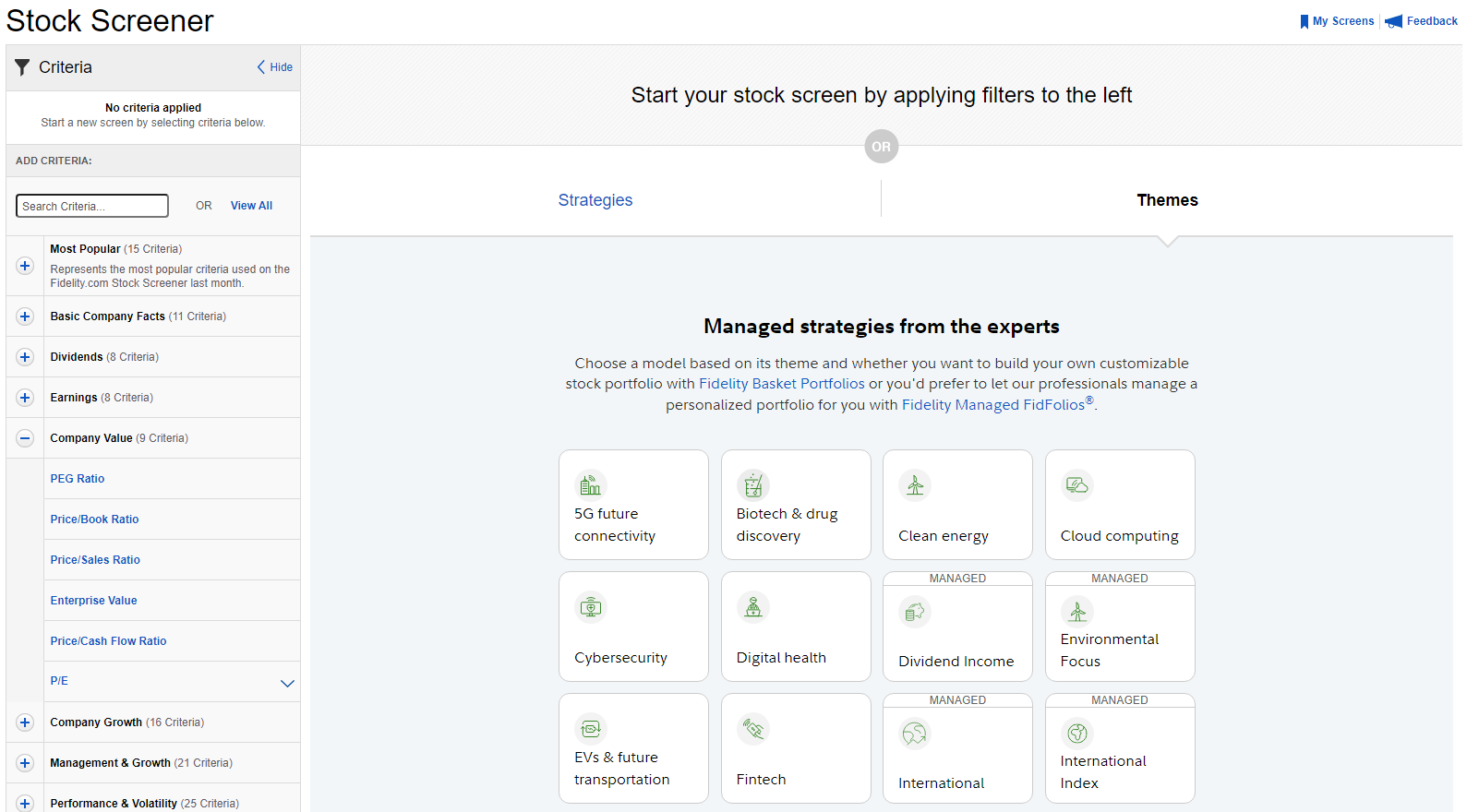
Task: Click the View All criteria link
Action: coord(251,206)
